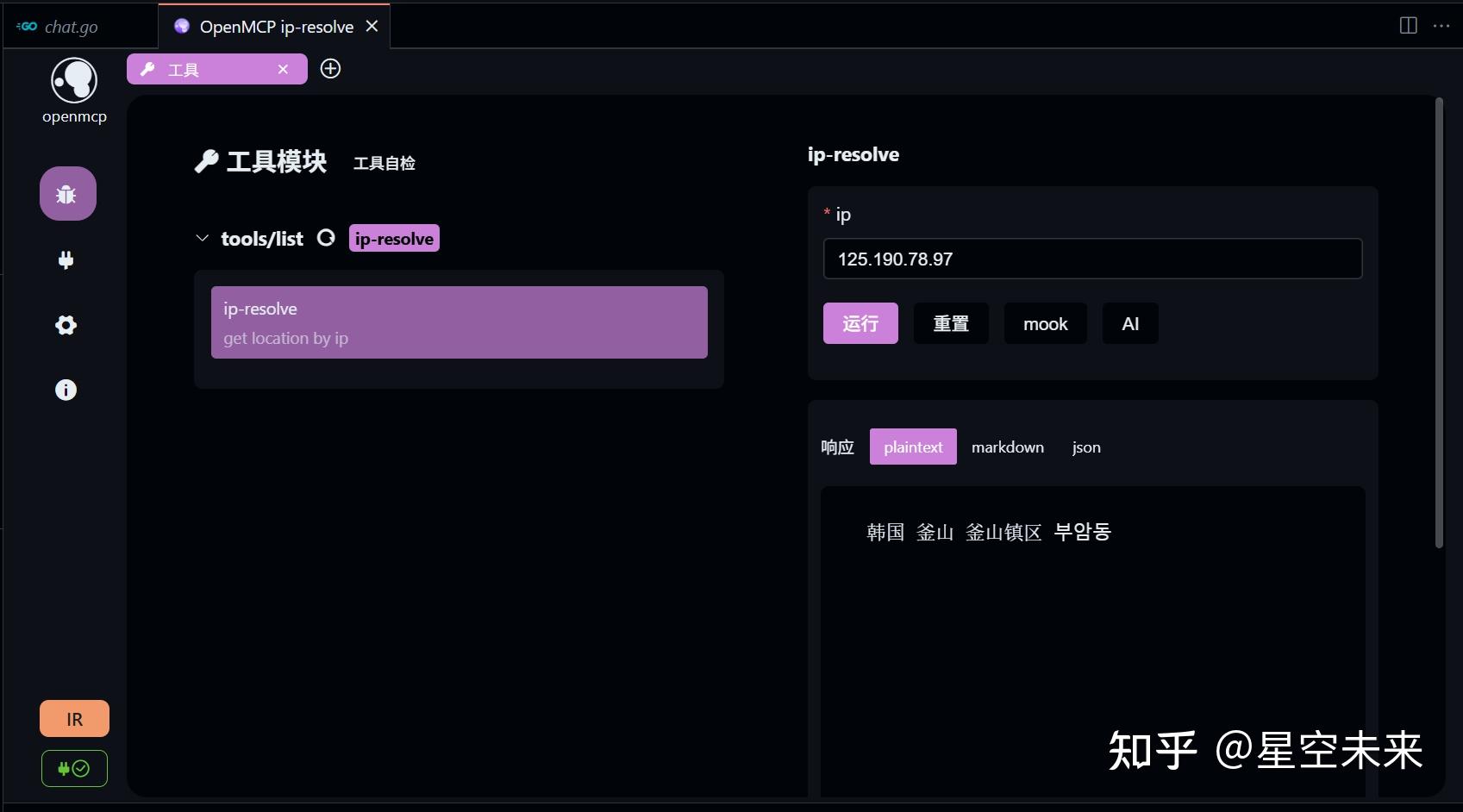This screenshot has width=1463, height=812.
Task: Reset the form with the 重置 button
Action: 950,323
